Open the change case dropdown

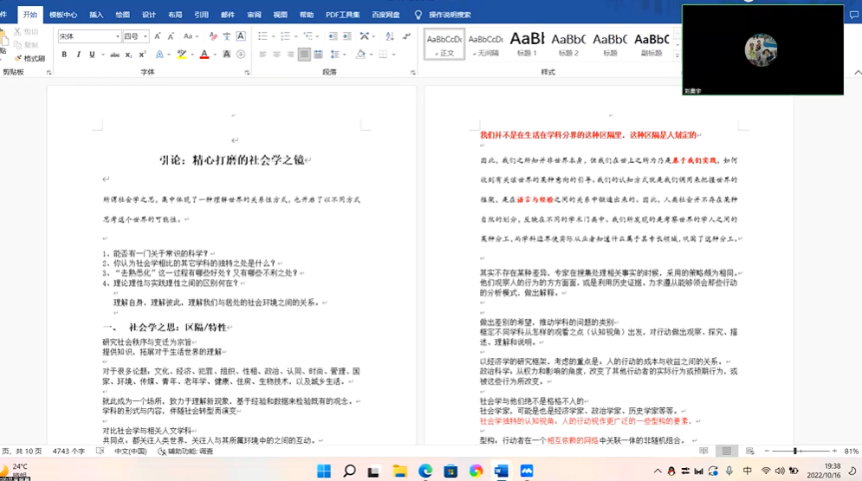[191, 36]
